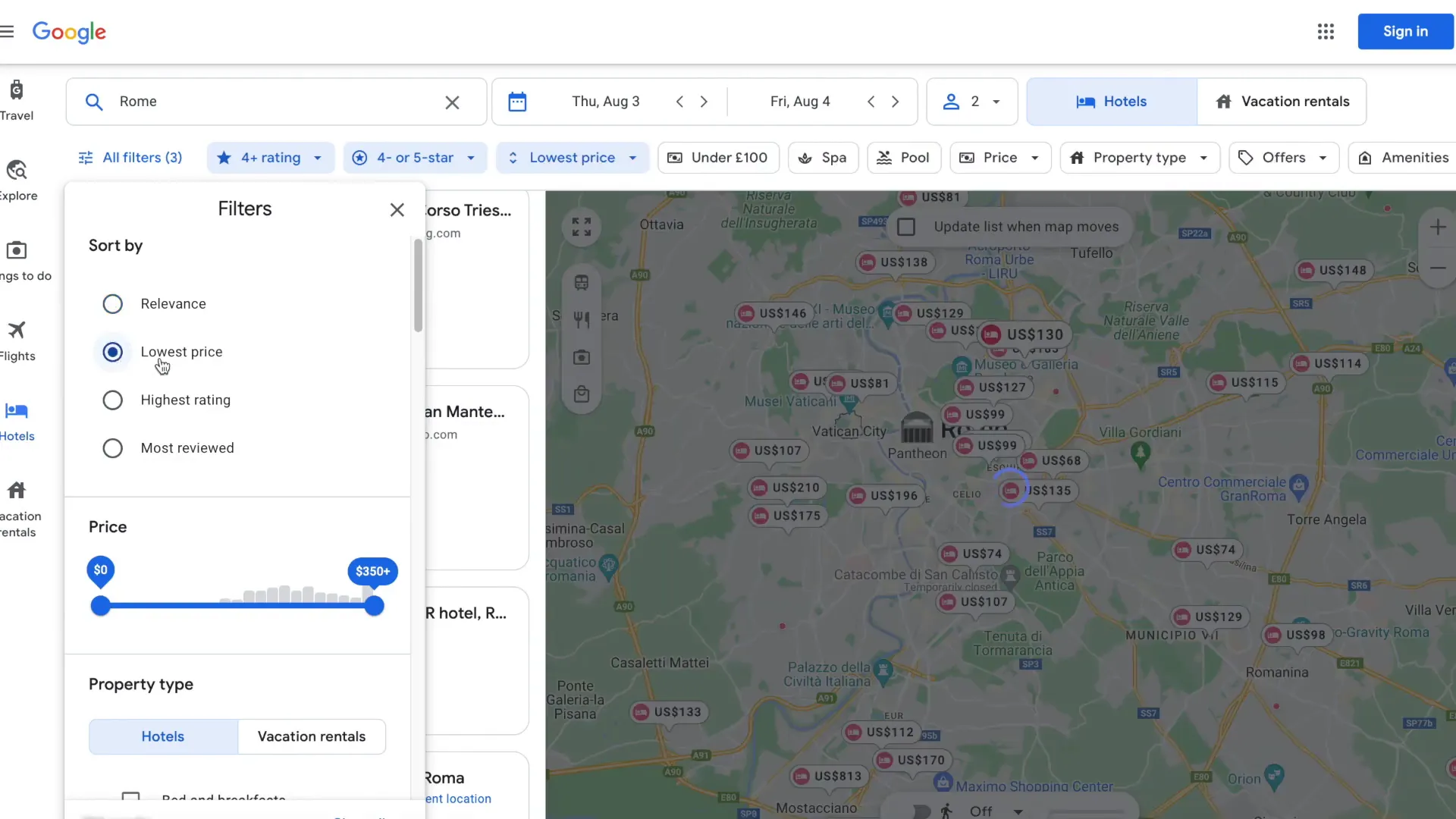This screenshot has width=1456, height=819.
Task: Open Explore in the sidebar
Action: pyautogui.click(x=17, y=180)
